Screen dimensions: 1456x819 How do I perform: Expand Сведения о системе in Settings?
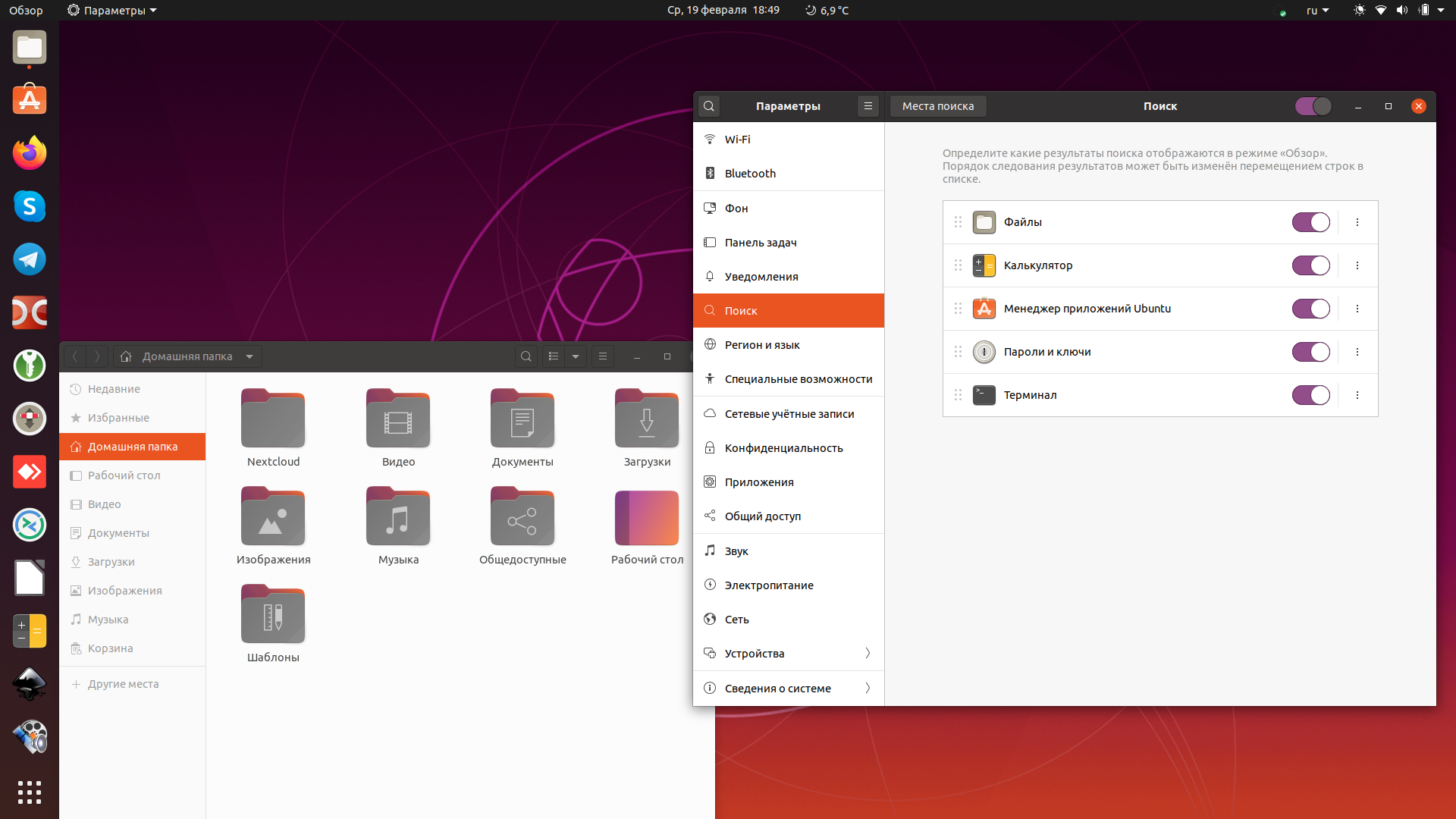[x=789, y=689]
